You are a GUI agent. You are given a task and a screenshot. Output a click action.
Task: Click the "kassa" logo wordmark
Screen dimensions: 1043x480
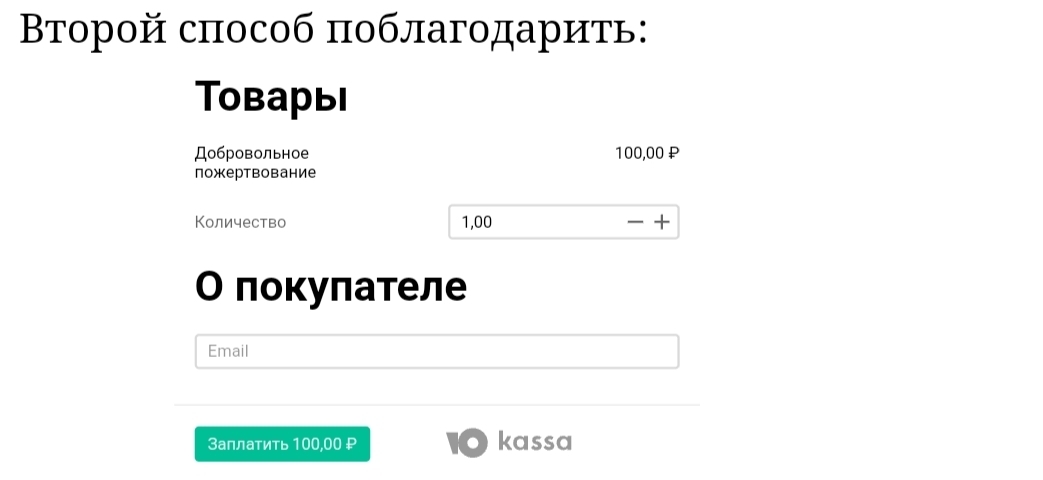[535, 442]
